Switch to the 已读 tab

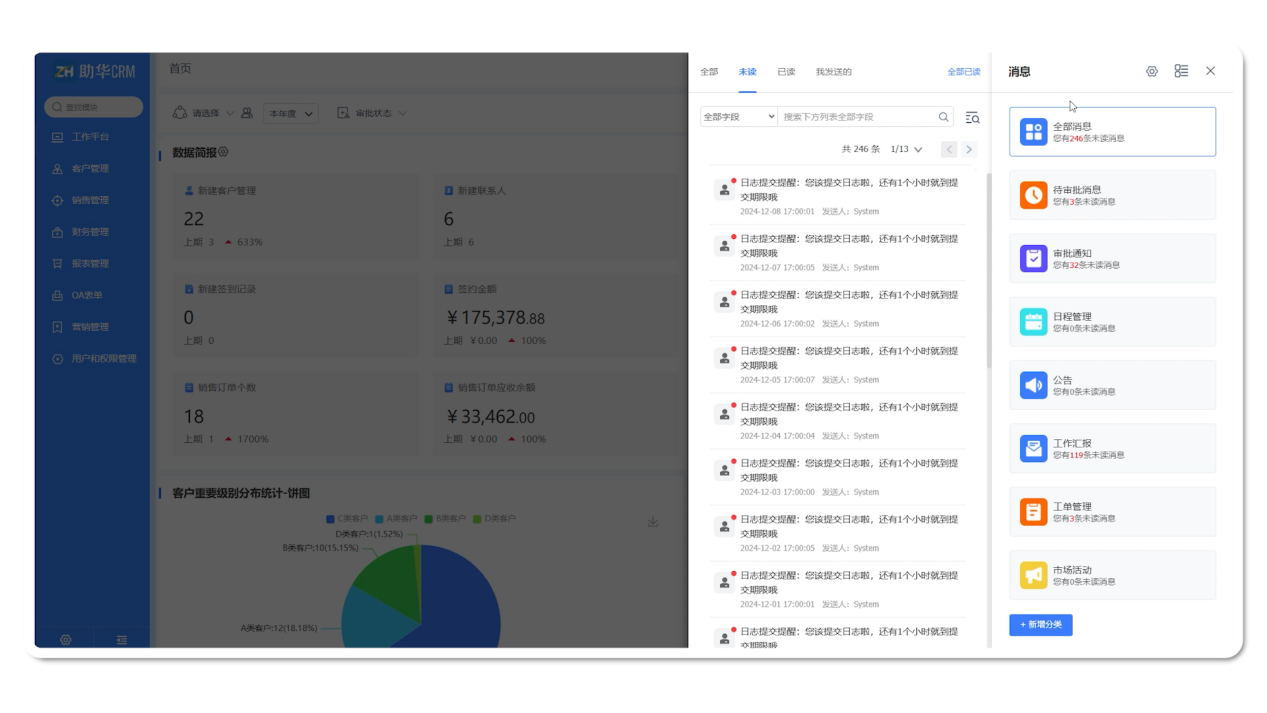click(x=786, y=72)
